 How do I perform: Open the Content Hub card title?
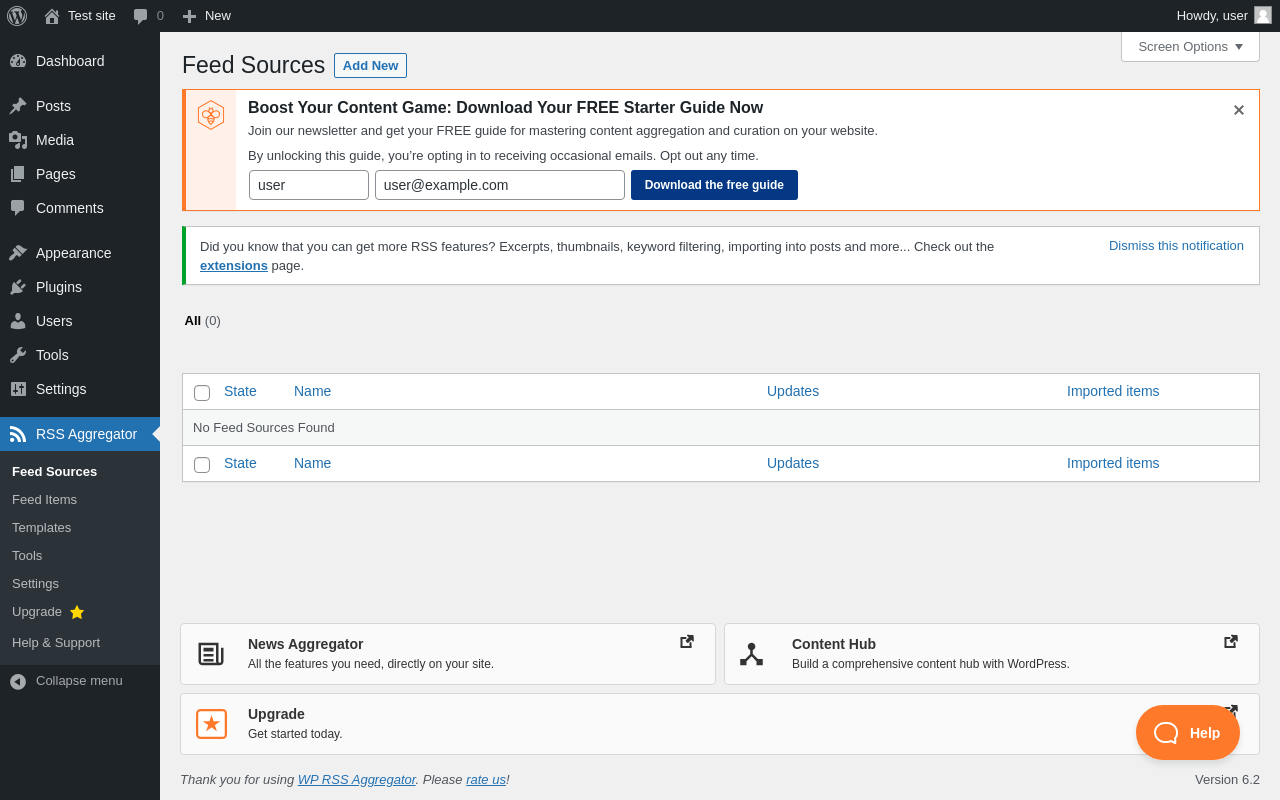click(834, 644)
